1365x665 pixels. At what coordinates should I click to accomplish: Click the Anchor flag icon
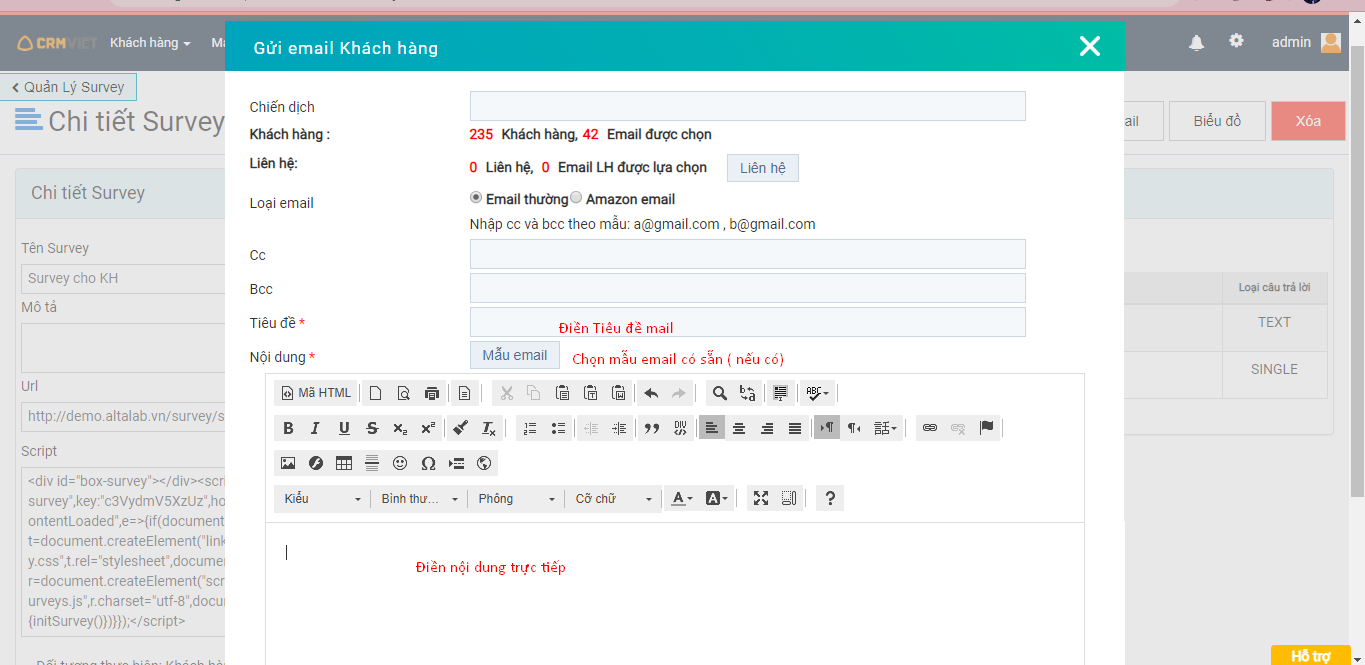(987, 428)
